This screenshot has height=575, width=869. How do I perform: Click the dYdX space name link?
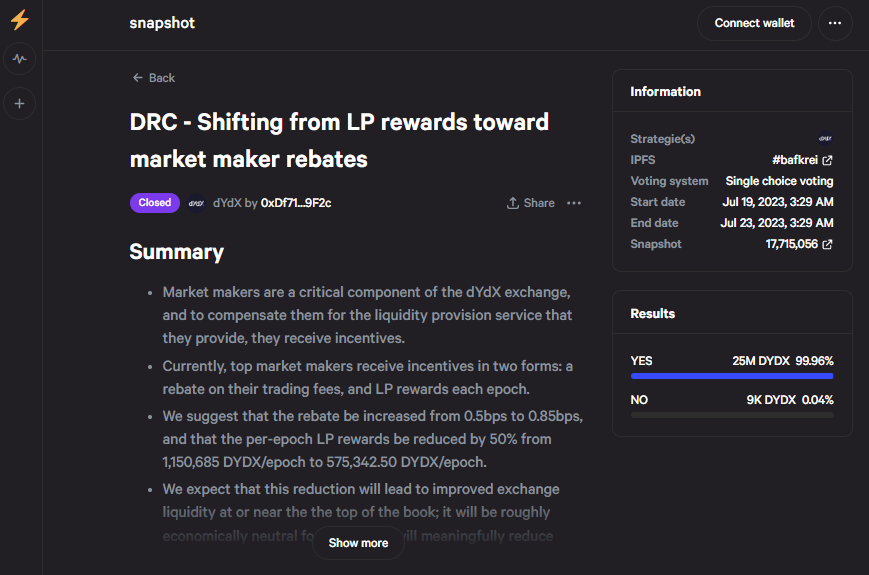(x=227, y=203)
